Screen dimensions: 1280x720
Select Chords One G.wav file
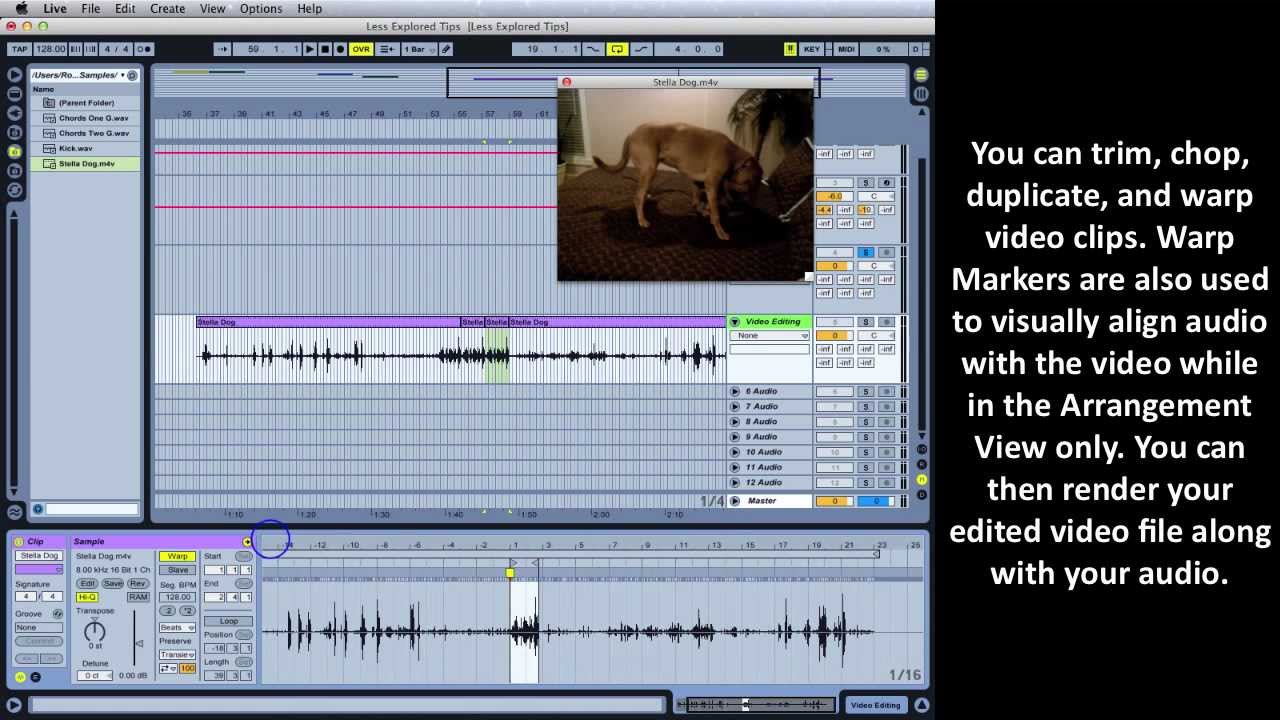pyautogui.click(x=85, y=118)
